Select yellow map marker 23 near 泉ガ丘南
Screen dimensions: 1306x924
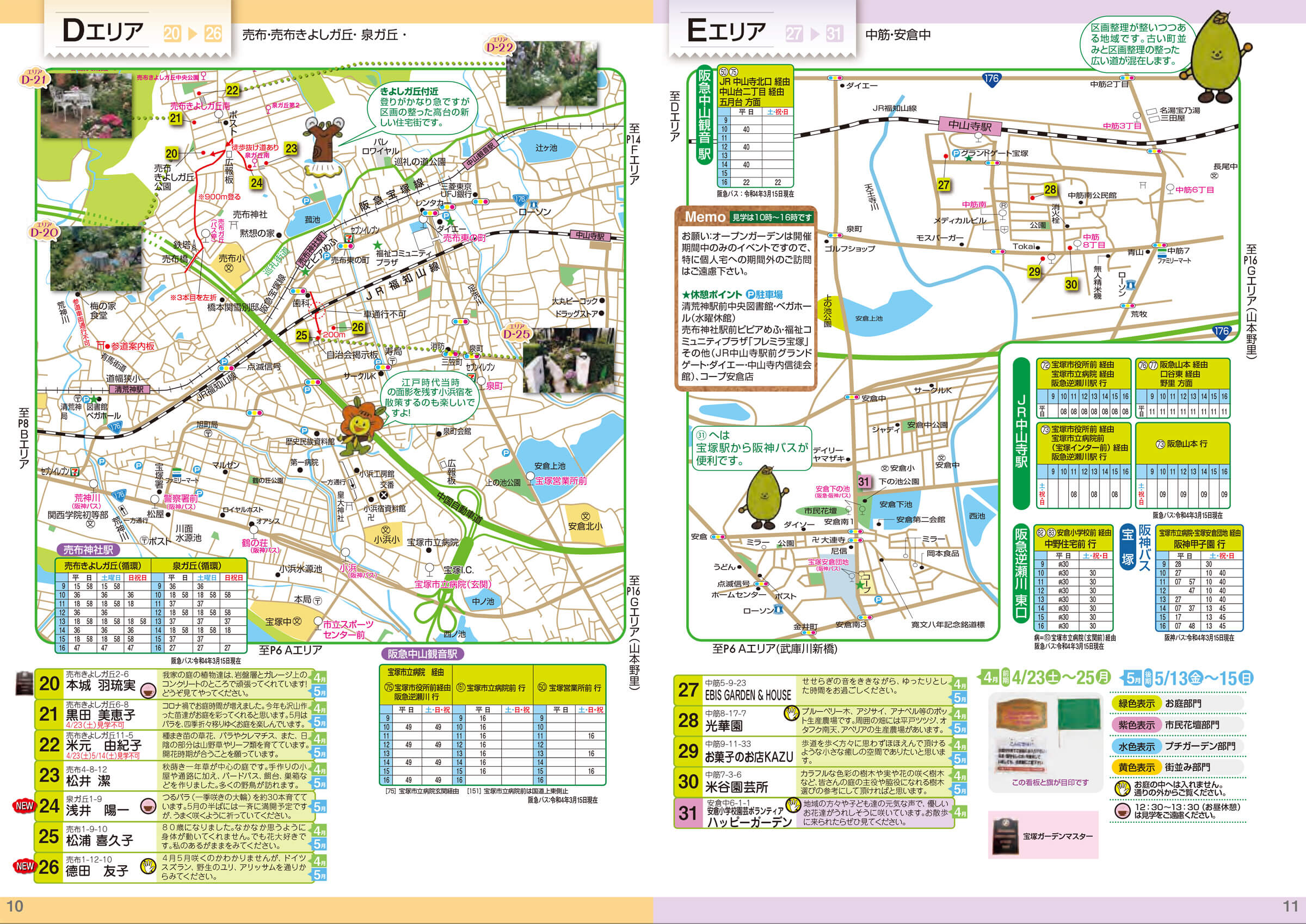(291, 149)
